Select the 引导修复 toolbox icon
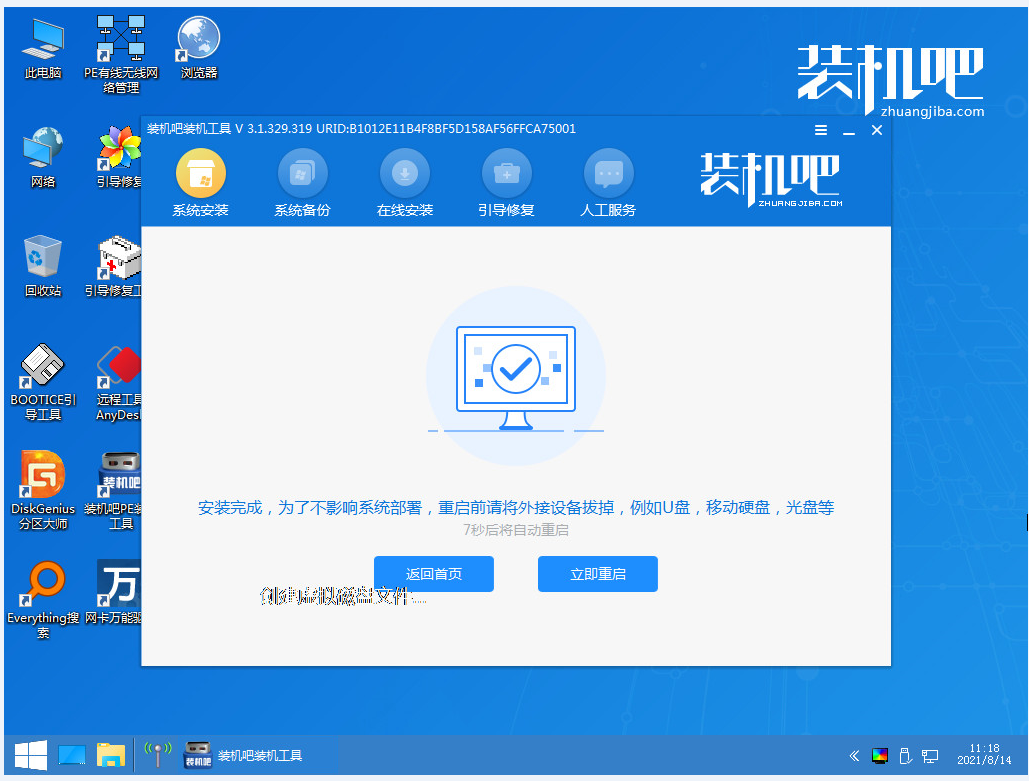The image size is (1029, 781). [x=507, y=173]
